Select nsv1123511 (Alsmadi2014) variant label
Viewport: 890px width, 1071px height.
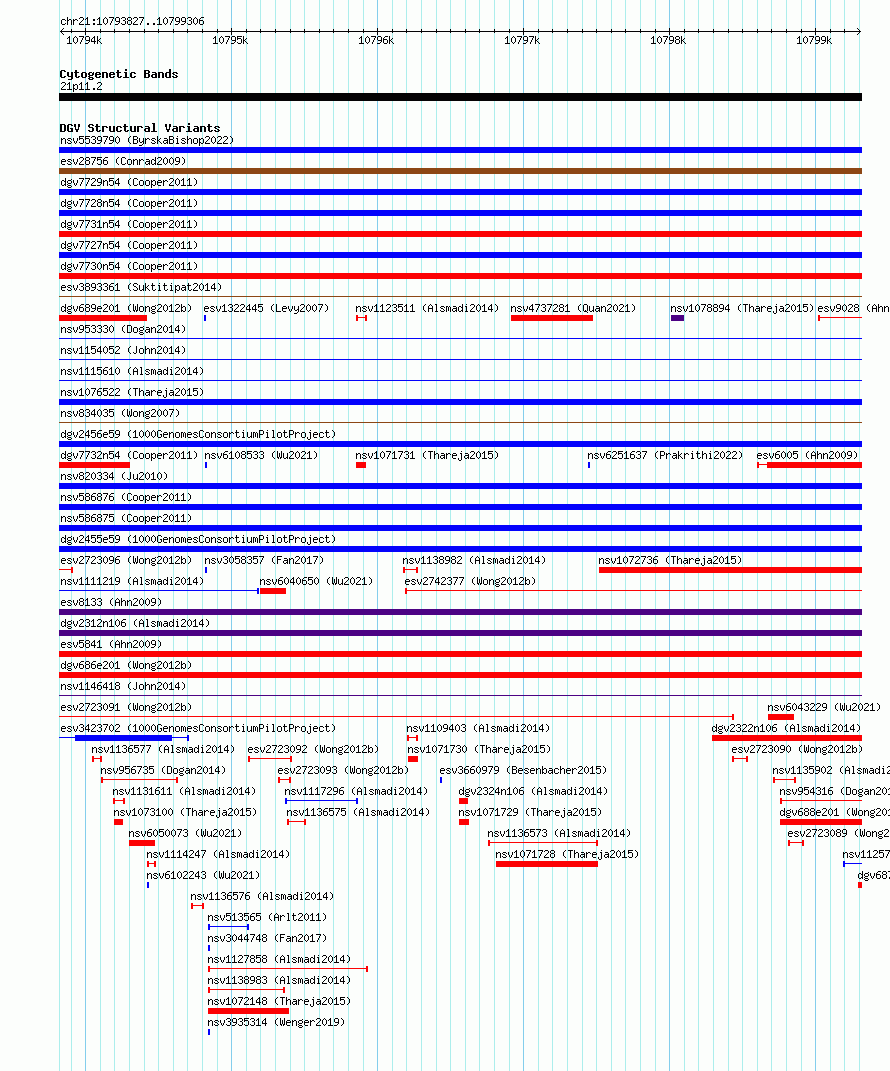[428, 308]
